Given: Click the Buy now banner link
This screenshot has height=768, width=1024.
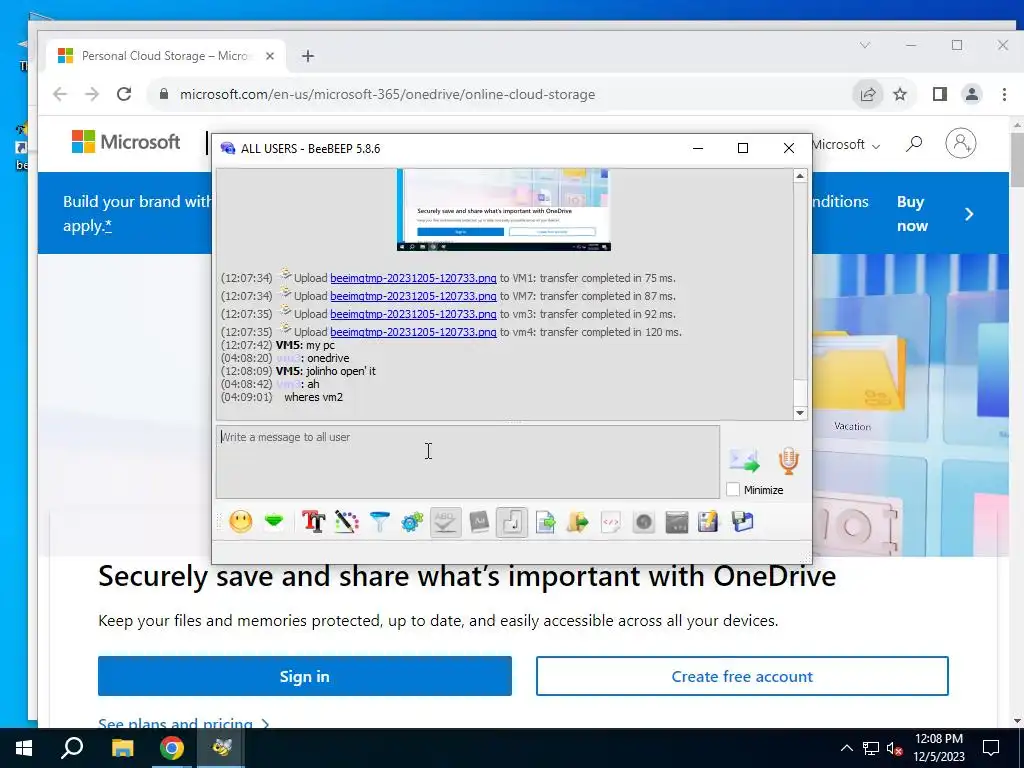Looking at the screenshot, I should point(912,214).
